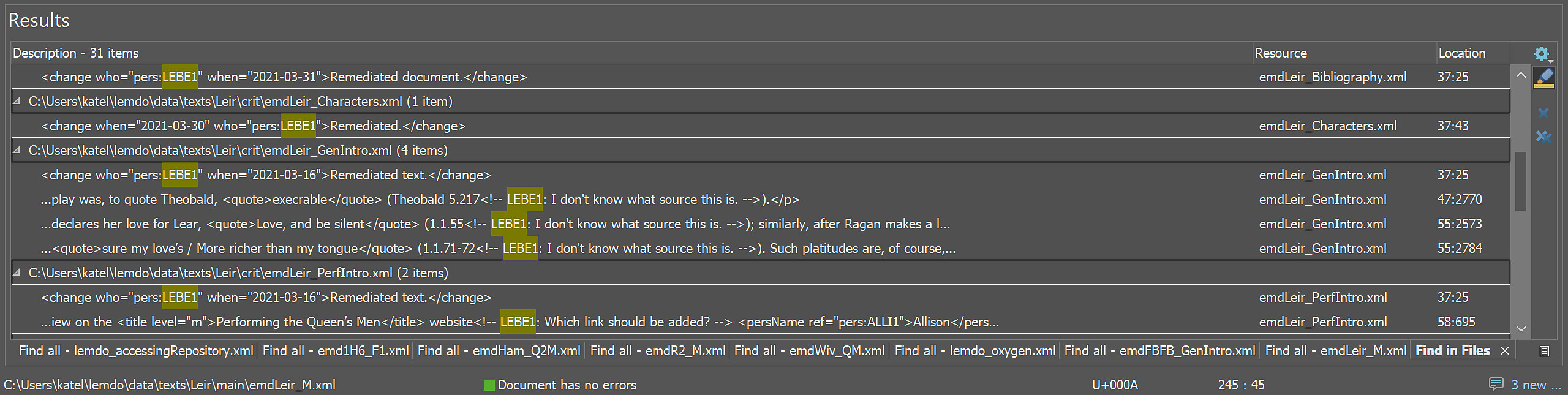The image size is (1568, 395).
Task: Close the Find in Files tab
Action: pos(1505,351)
